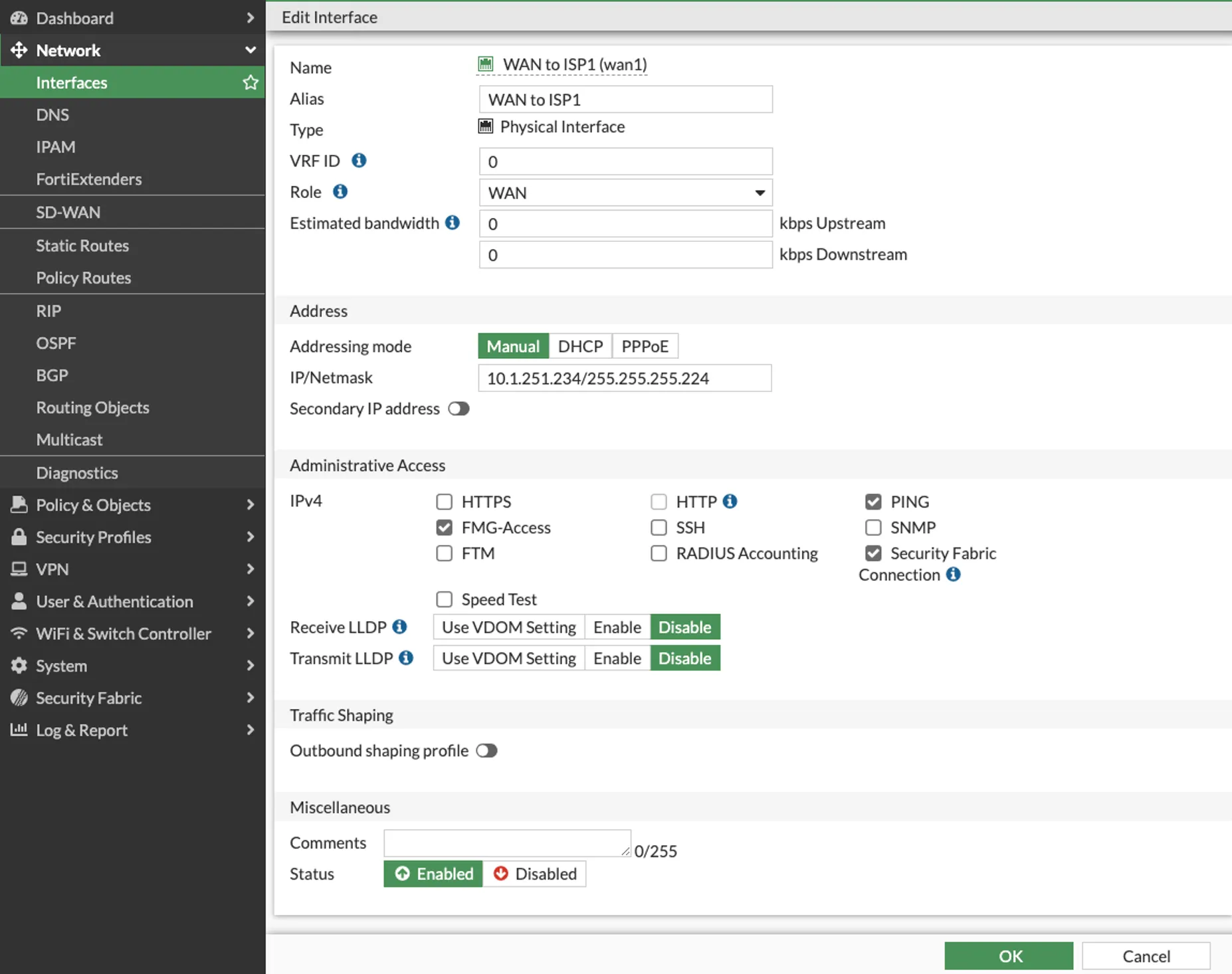Click the WiFi & Switch Controller icon
The image size is (1232, 974).
(19, 633)
